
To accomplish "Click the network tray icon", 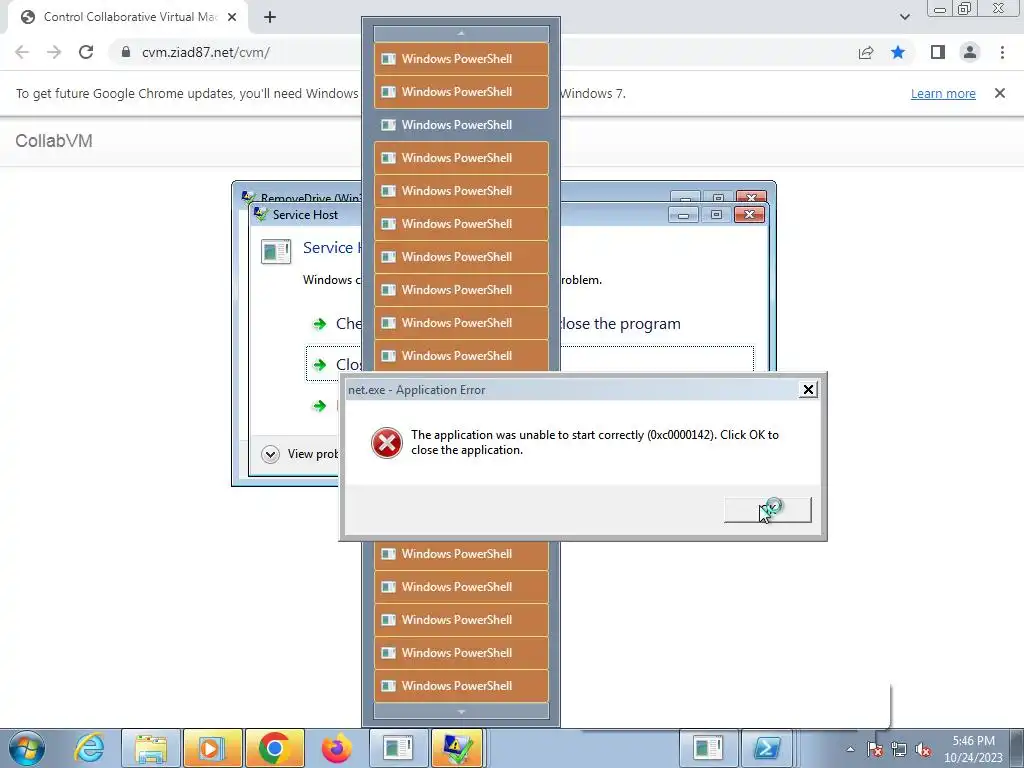I will [x=899, y=750].
